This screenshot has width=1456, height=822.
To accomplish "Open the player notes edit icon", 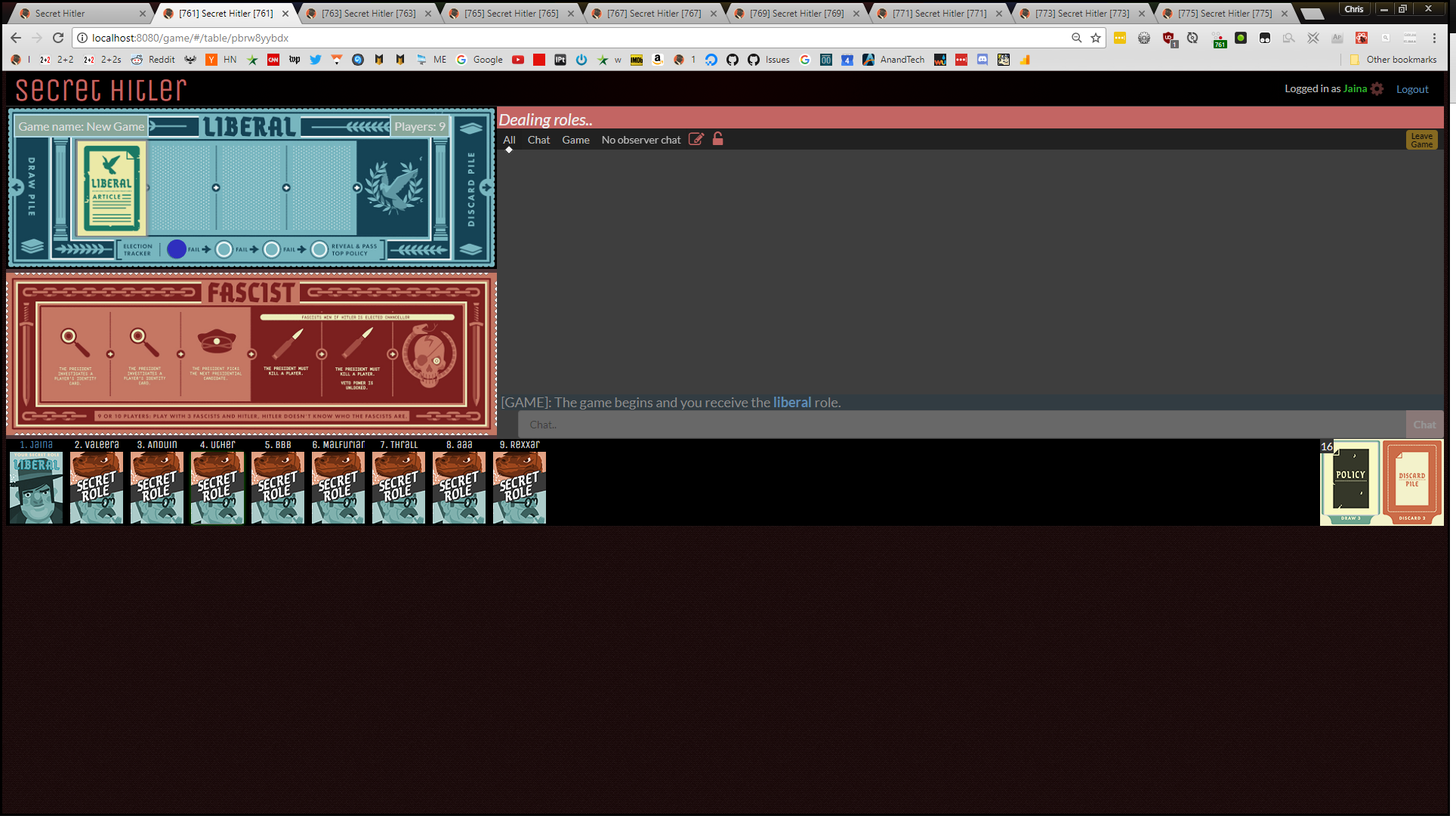I will click(696, 139).
